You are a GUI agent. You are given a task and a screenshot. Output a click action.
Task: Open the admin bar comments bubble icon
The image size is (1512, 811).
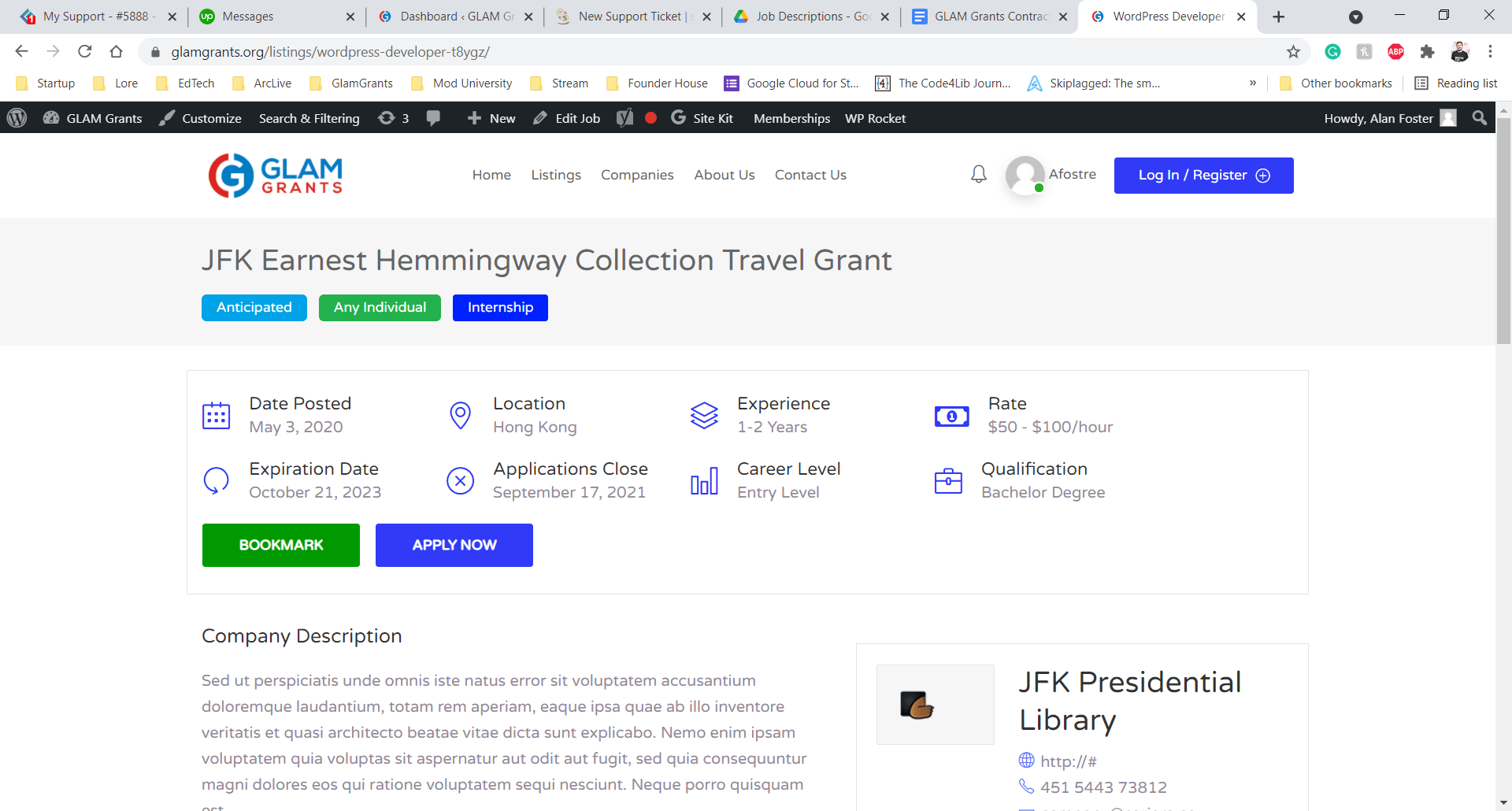coord(433,118)
